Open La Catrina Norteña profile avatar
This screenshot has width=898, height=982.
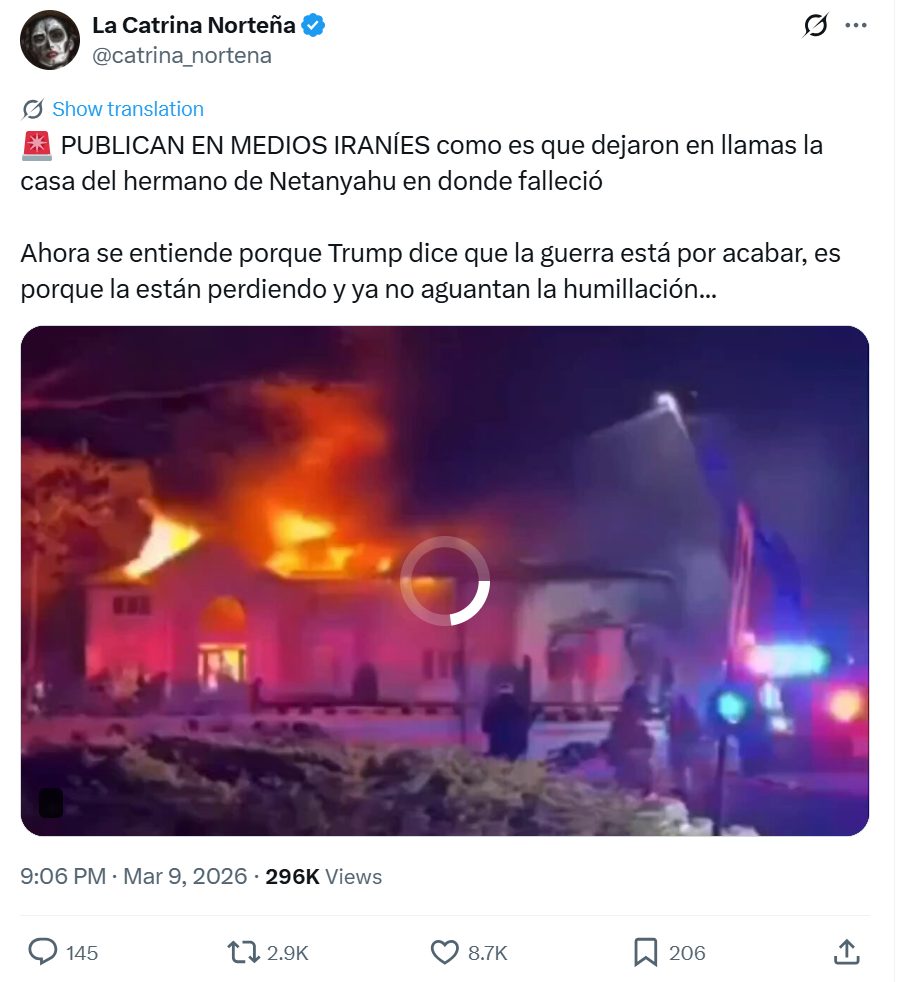pyautogui.click(x=50, y=40)
